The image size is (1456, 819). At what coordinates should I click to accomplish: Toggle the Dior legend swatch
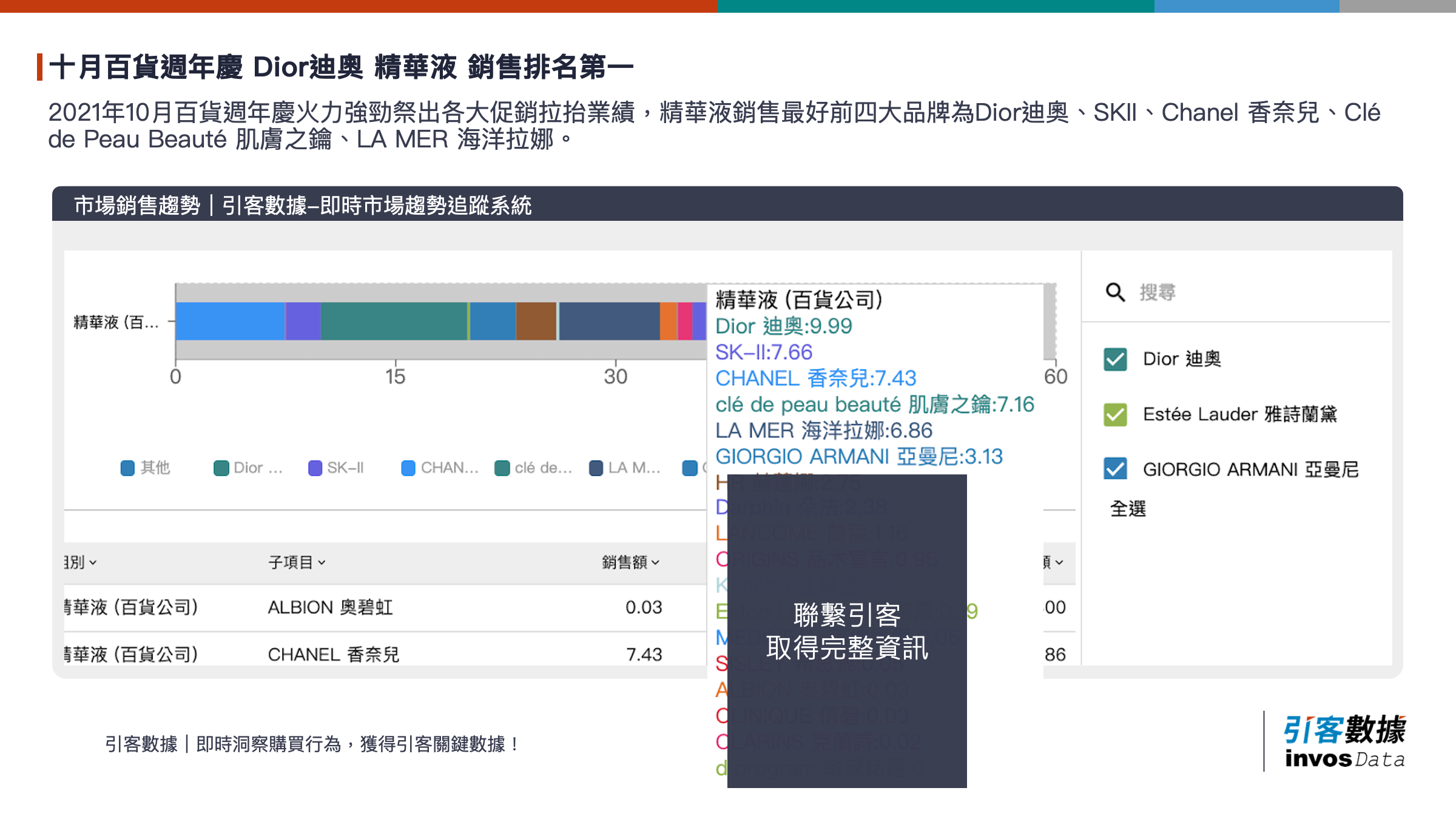(221, 468)
